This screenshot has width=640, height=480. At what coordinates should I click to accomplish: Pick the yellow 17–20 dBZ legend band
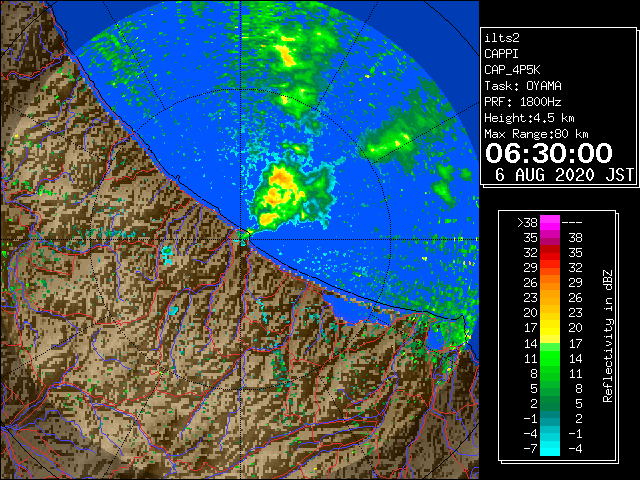(550, 328)
